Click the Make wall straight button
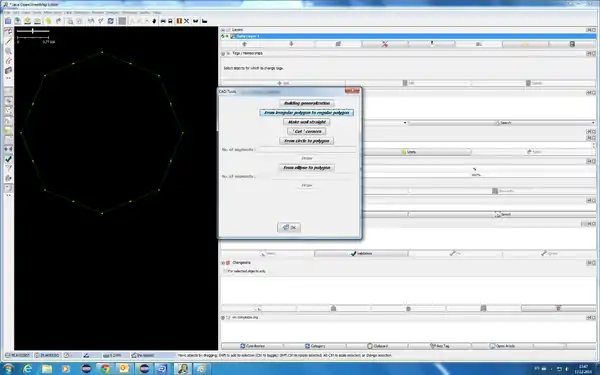This screenshot has width=600, height=375. 307,122
